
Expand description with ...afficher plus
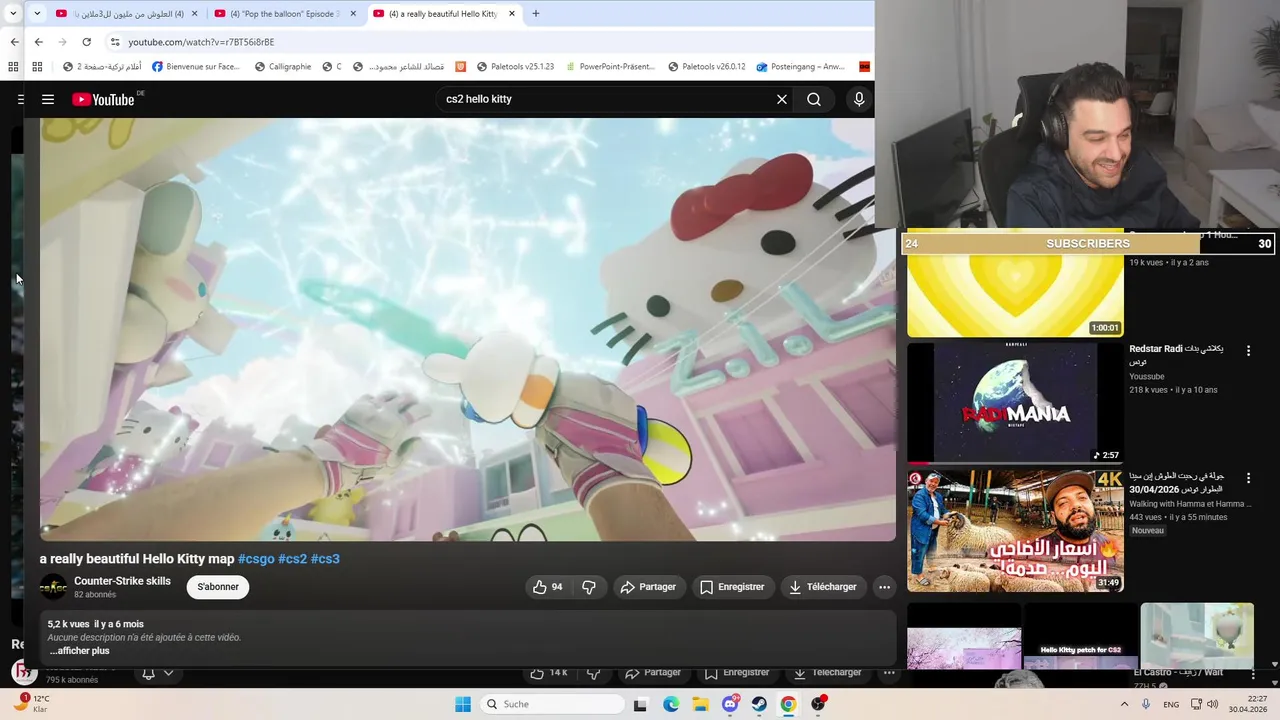click(x=79, y=651)
